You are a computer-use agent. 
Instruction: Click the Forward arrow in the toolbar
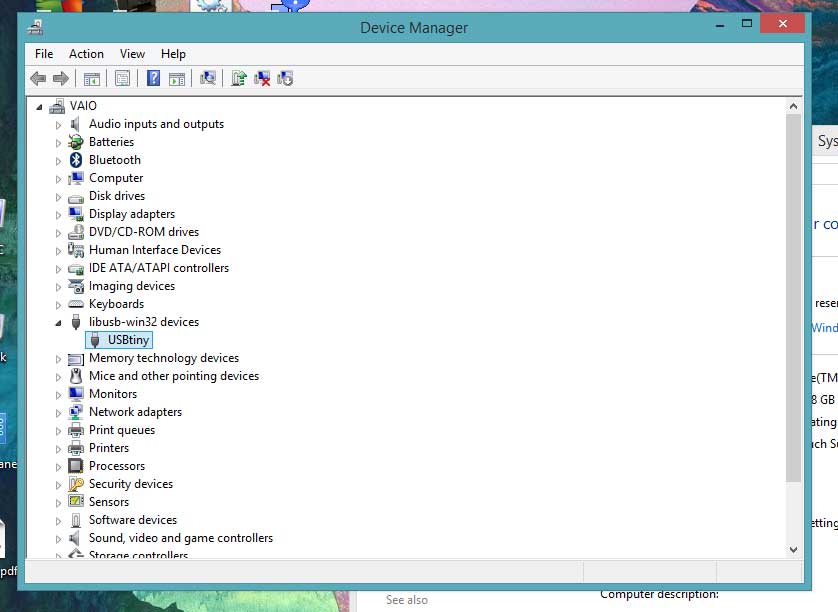(x=61, y=79)
